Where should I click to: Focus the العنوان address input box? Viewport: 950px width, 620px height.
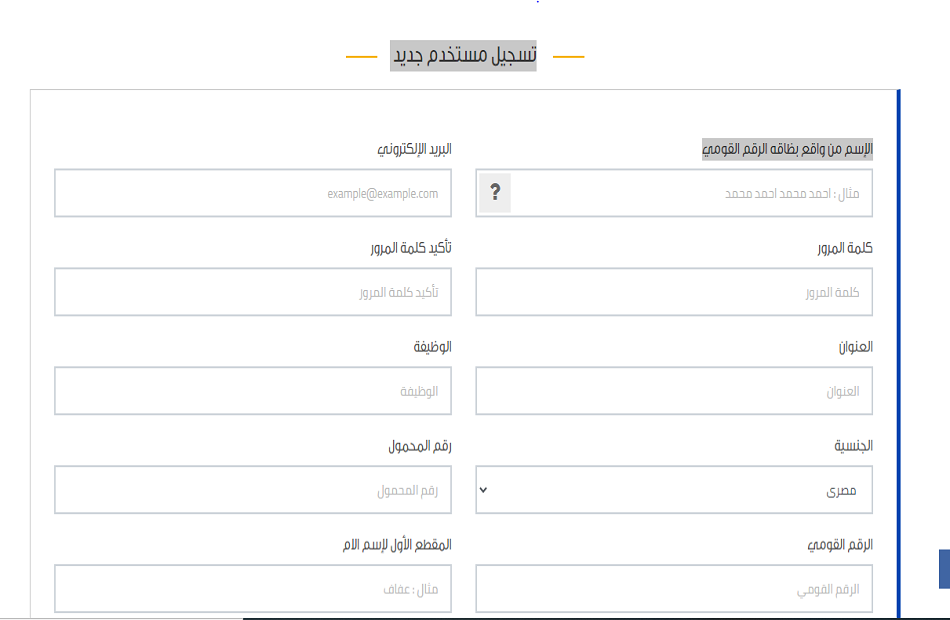674,391
